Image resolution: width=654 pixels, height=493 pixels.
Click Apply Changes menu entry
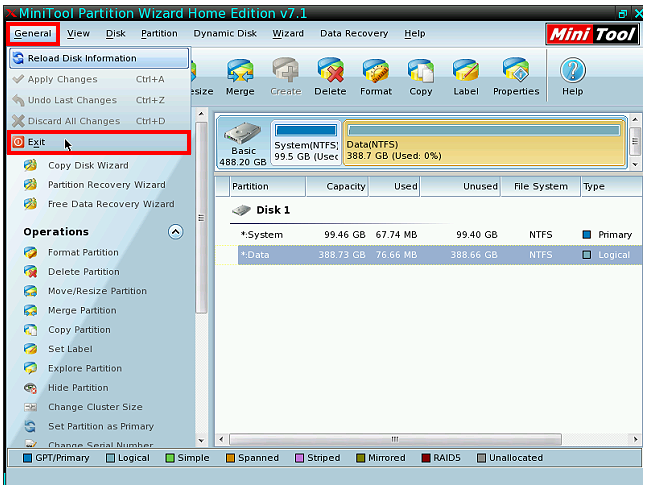pos(99,79)
